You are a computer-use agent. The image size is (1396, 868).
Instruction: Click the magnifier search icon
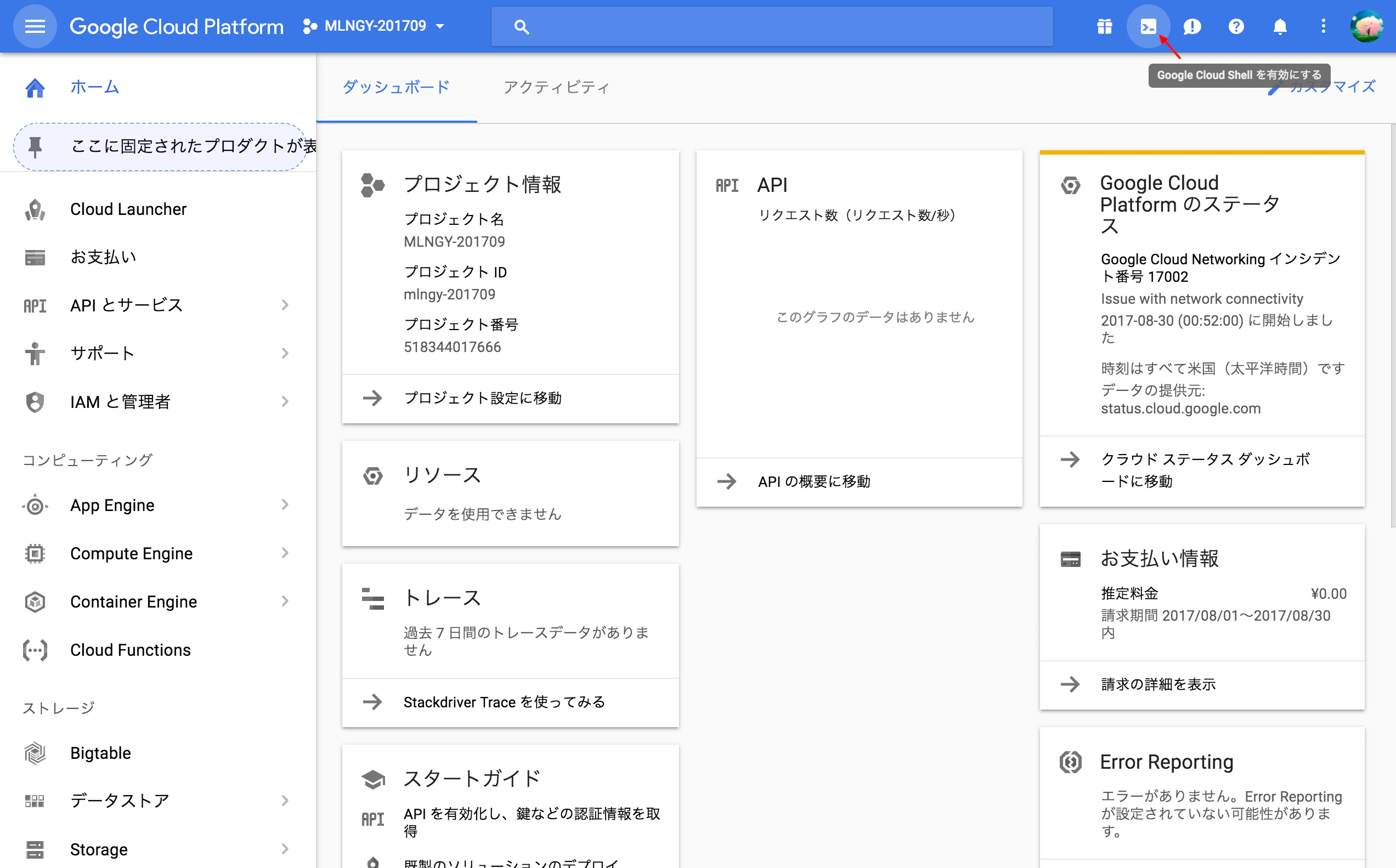[522, 26]
